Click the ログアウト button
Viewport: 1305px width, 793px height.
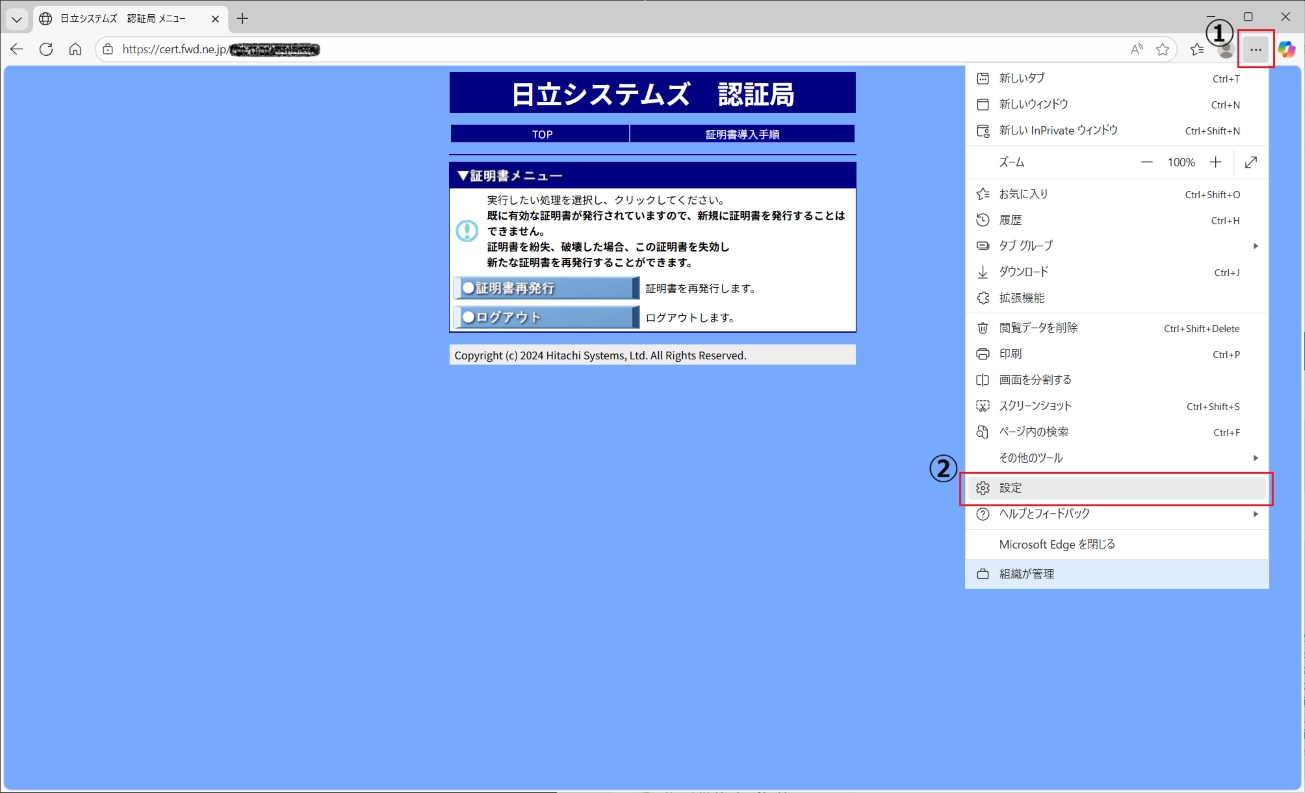(x=546, y=317)
